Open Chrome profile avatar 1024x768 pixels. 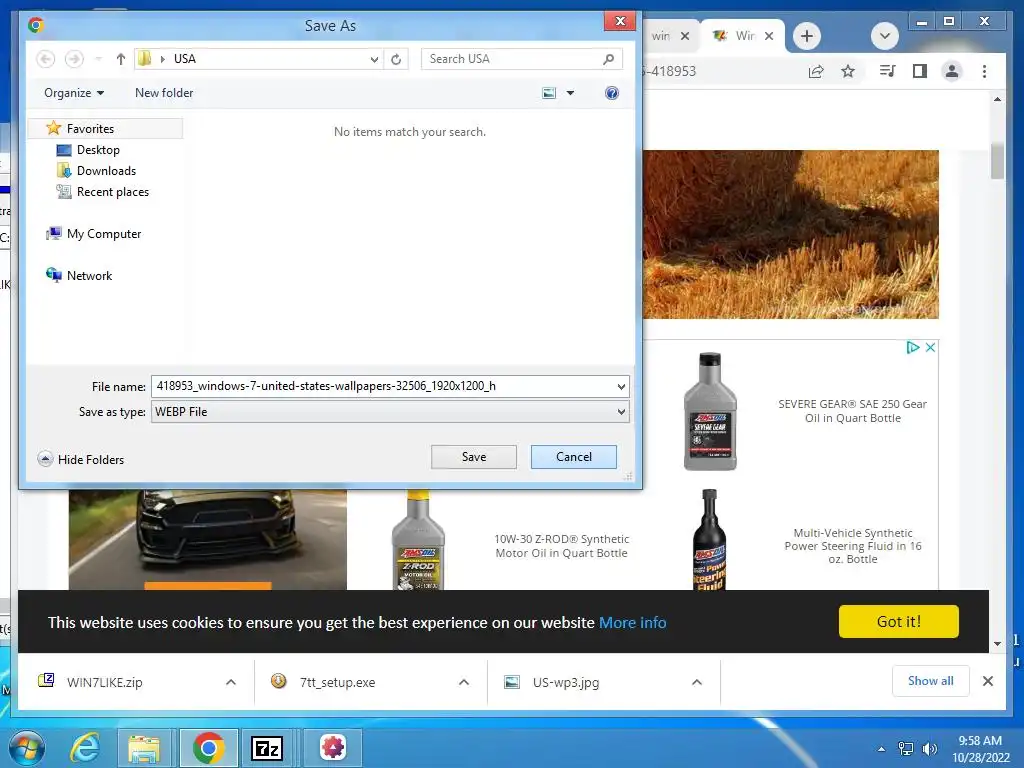(952, 71)
